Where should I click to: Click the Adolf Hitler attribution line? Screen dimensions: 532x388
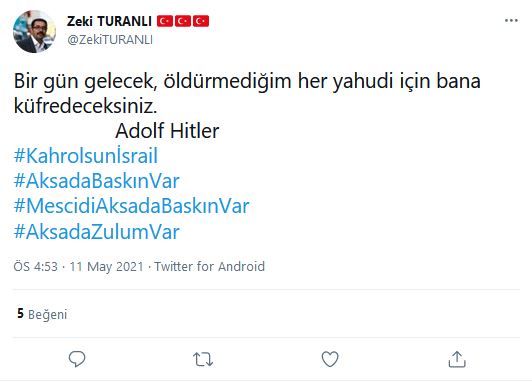click(x=167, y=131)
